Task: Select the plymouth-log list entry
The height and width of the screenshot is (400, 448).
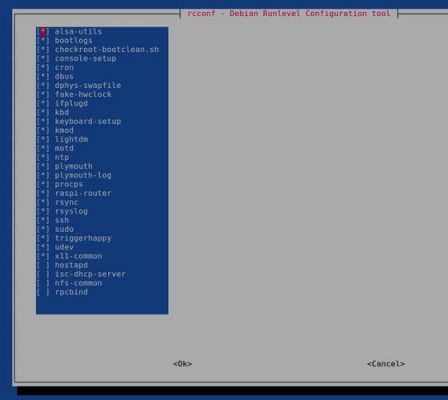Action: point(102,176)
